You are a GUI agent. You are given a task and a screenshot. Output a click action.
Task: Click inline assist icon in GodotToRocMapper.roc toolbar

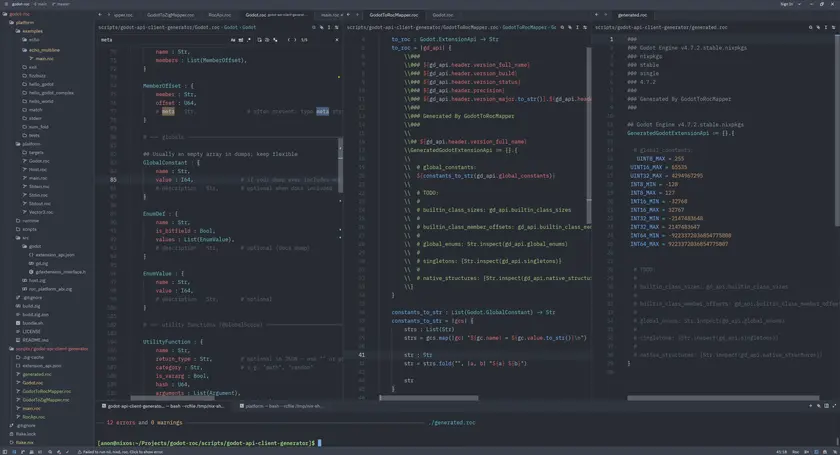(569, 27)
